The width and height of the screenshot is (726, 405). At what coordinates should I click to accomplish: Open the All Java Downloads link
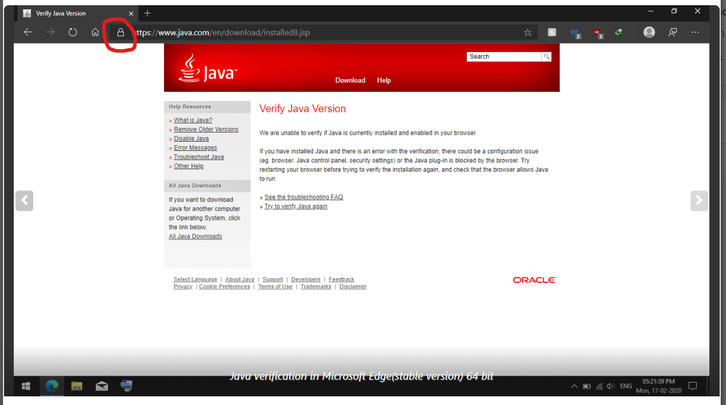[195, 237]
